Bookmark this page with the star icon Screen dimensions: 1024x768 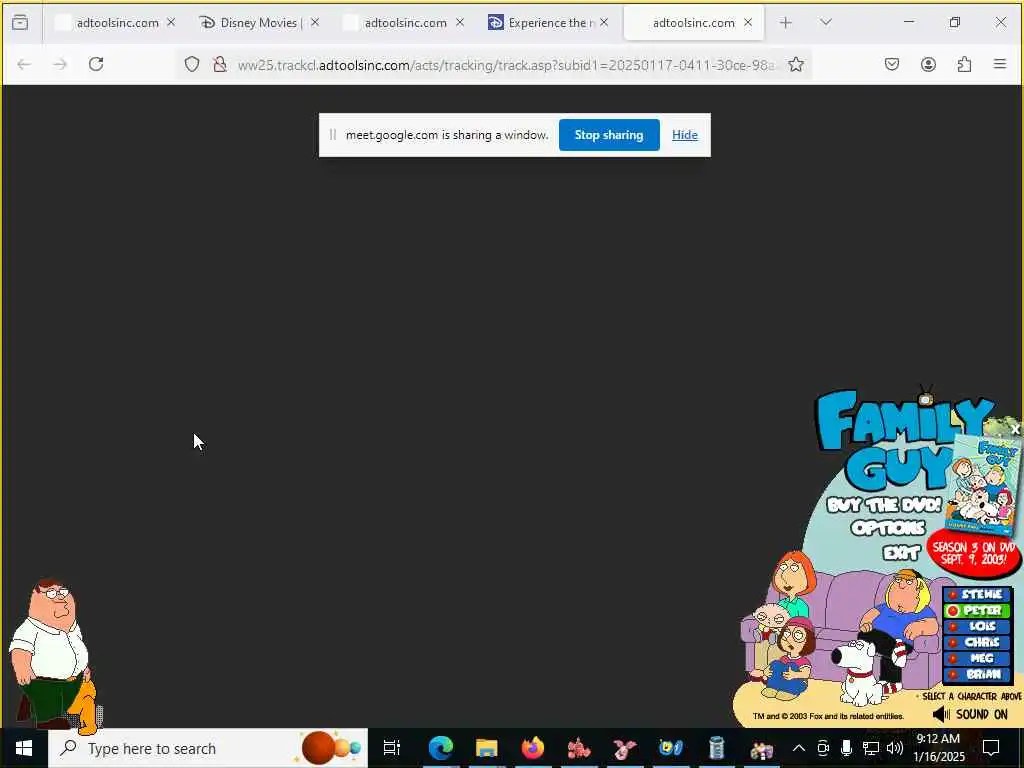[795, 64]
